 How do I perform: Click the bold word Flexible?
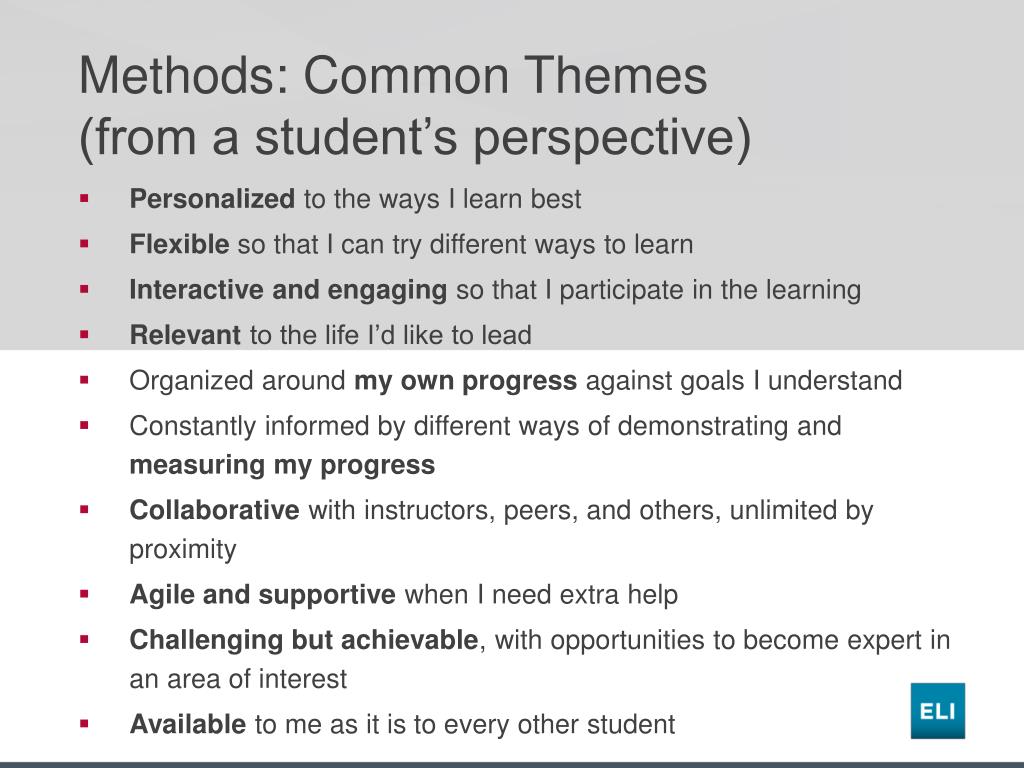[179, 244]
